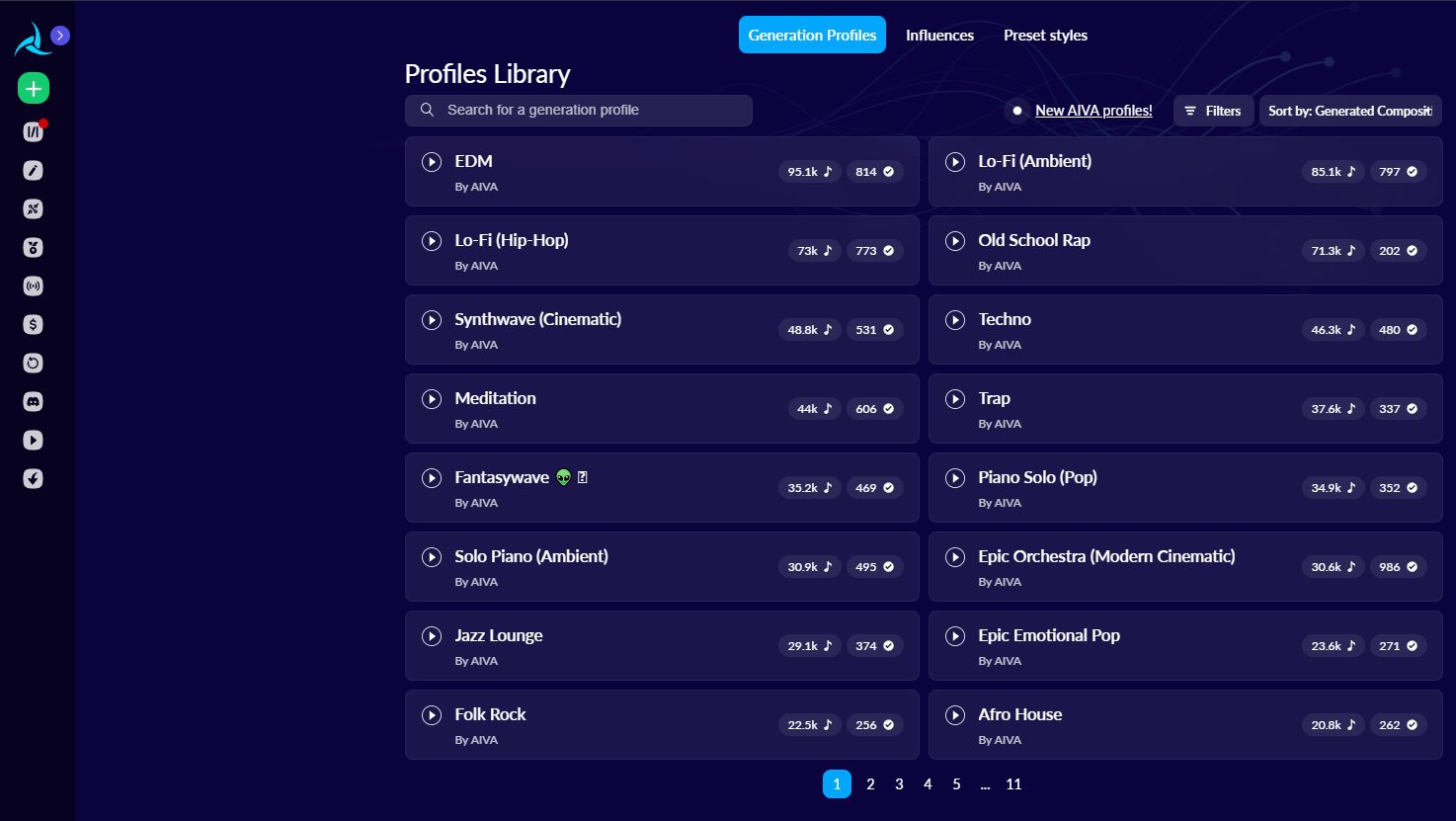The image size is (1456, 821).
Task: Play the Jazz Lounge profile preview
Action: (x=432, y=636)
